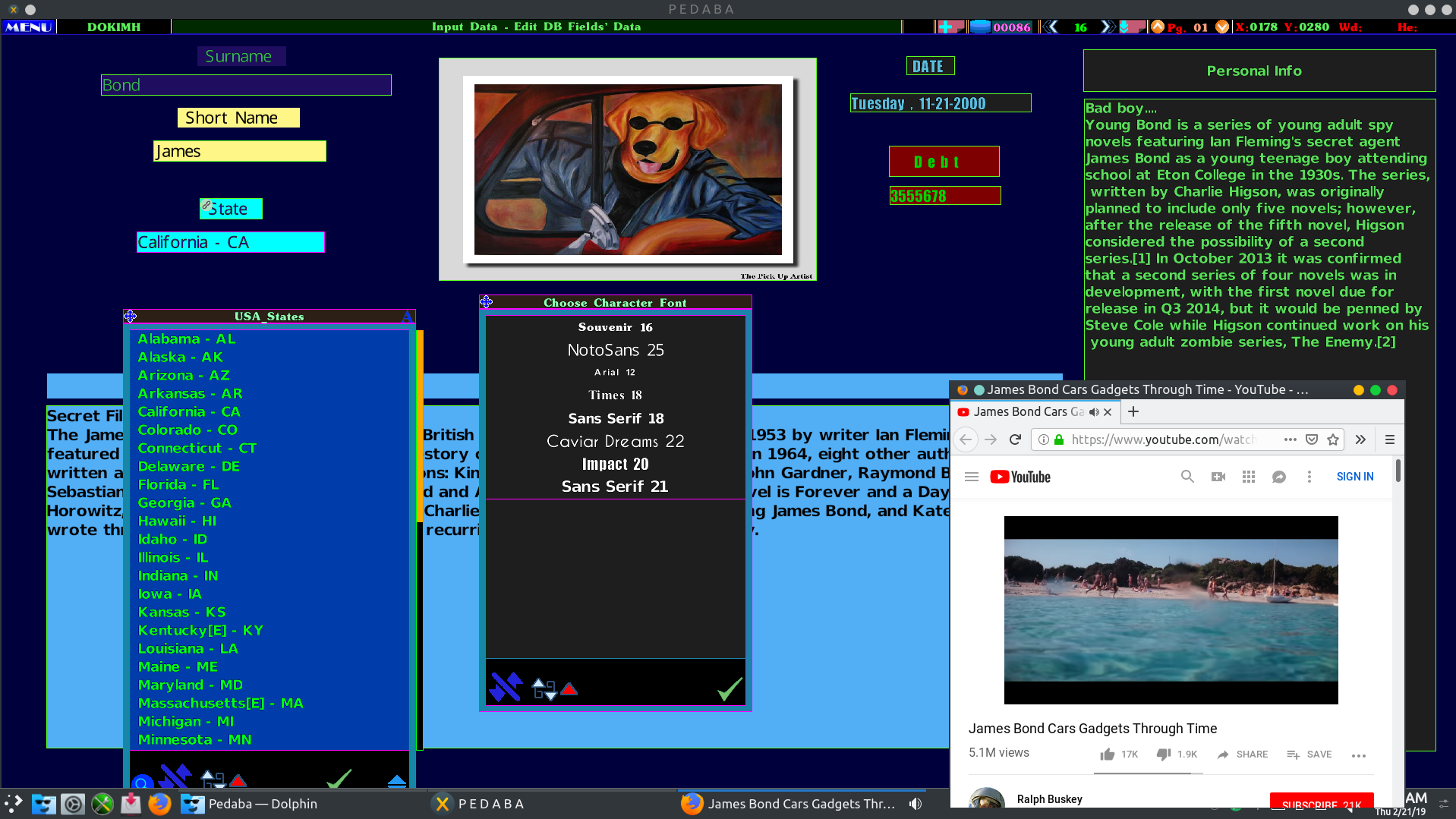Image resolution: width=1456 pixels, height=819 pixels.
Task: Choose the Arial 12 font
Action: click(x=616, y=372)
